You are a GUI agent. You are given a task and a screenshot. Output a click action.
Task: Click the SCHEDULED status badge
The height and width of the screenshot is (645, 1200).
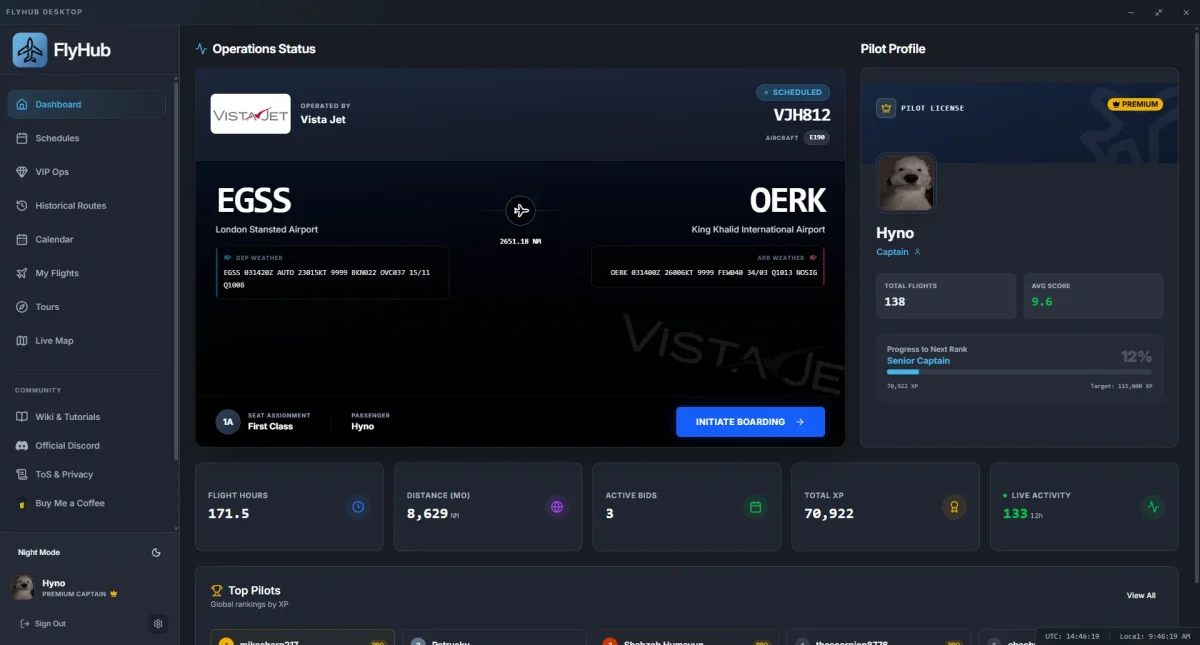(793, 92)
